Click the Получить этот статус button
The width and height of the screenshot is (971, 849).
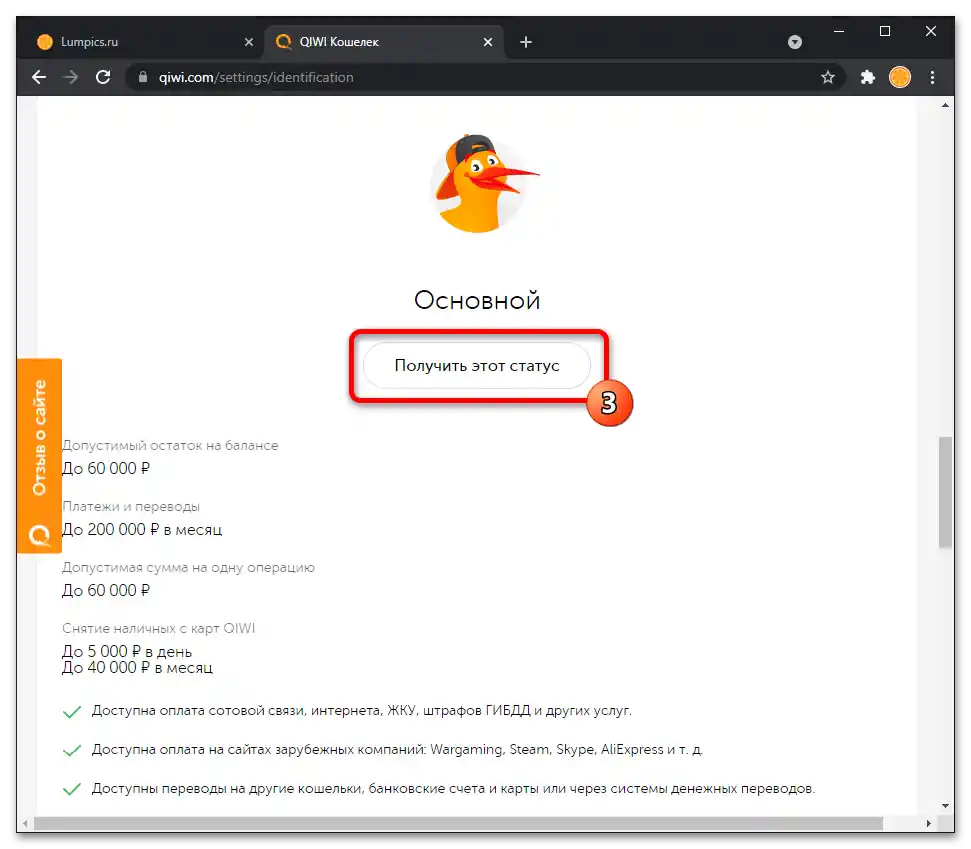tap(477, 365)
